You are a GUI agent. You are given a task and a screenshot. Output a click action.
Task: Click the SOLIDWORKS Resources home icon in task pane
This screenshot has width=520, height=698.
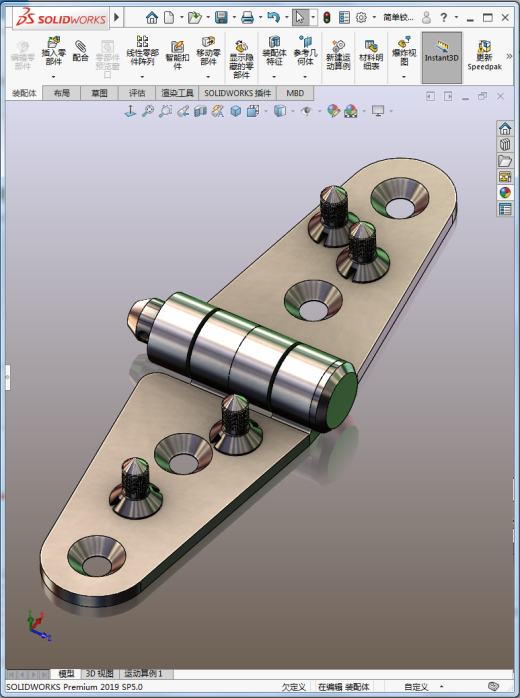pyautogui.click(x=505, y=129)
